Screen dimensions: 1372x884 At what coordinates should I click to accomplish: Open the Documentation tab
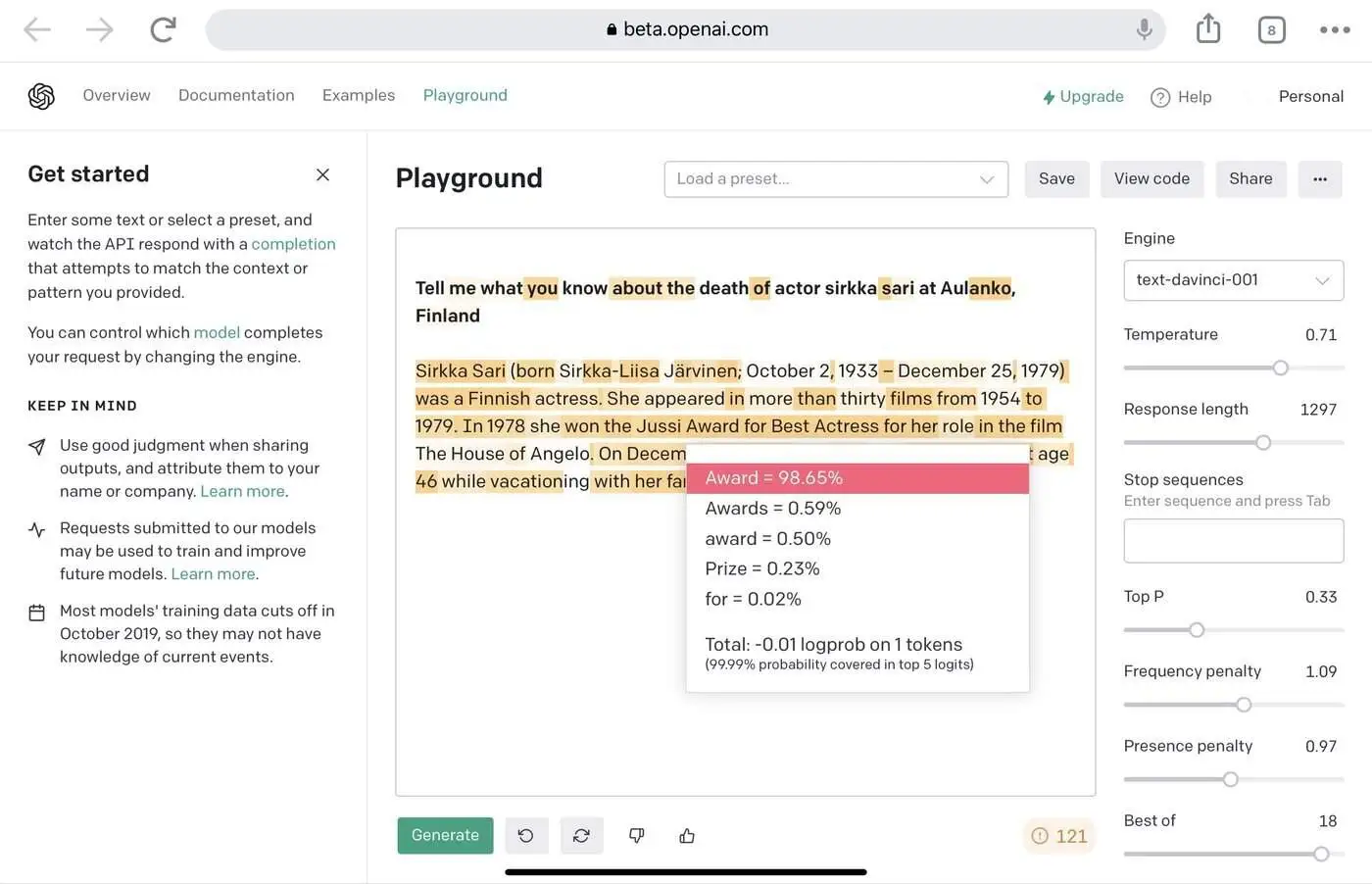(x=236, y=95)
